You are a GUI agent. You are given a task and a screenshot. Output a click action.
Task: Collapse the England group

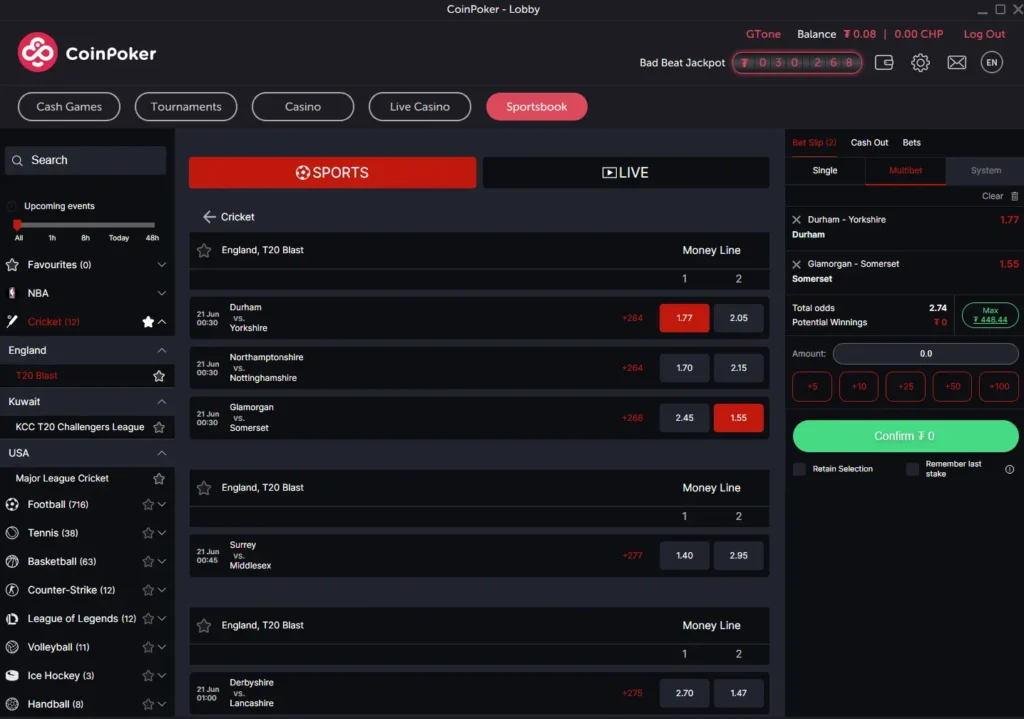point(161,351)
